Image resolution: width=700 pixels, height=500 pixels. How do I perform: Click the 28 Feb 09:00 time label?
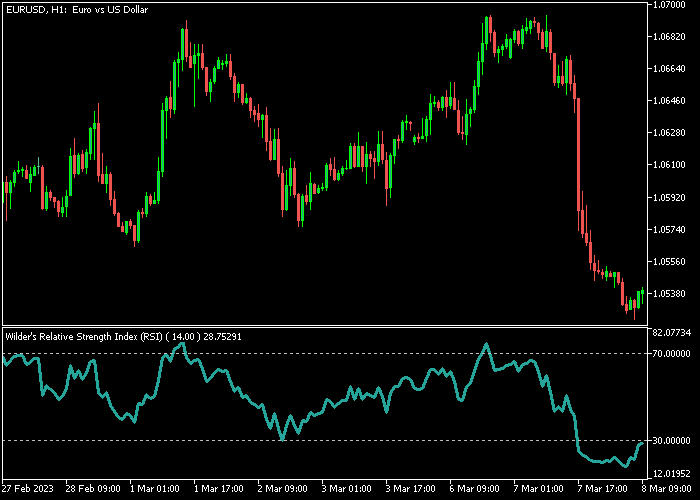[93, 488]
